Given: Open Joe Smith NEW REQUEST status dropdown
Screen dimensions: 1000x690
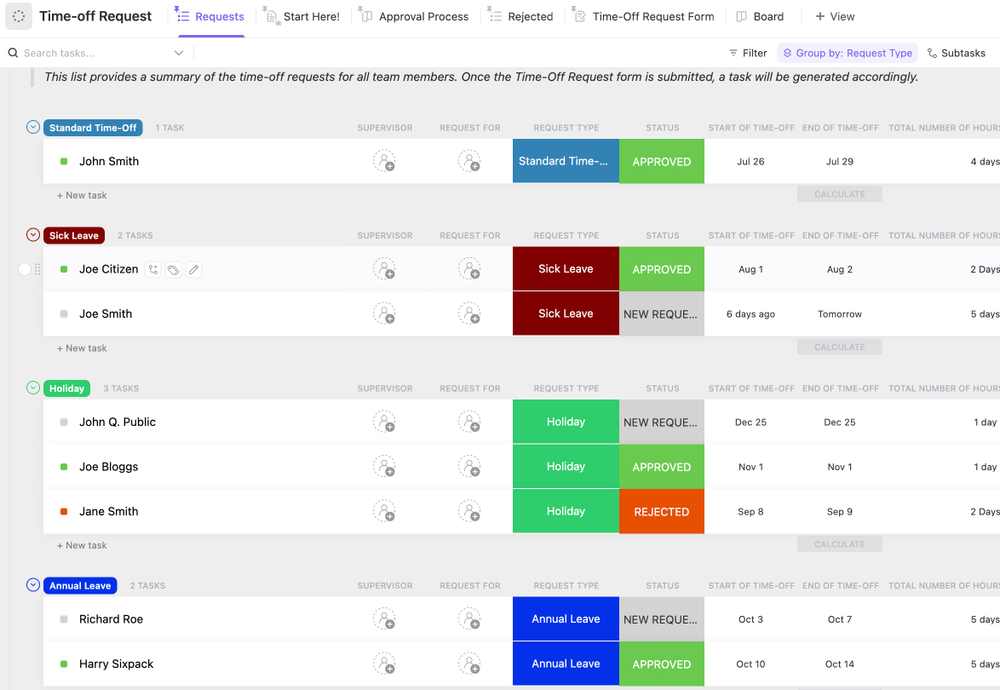Looking at the screenshot, I should [x=661, y=314].
